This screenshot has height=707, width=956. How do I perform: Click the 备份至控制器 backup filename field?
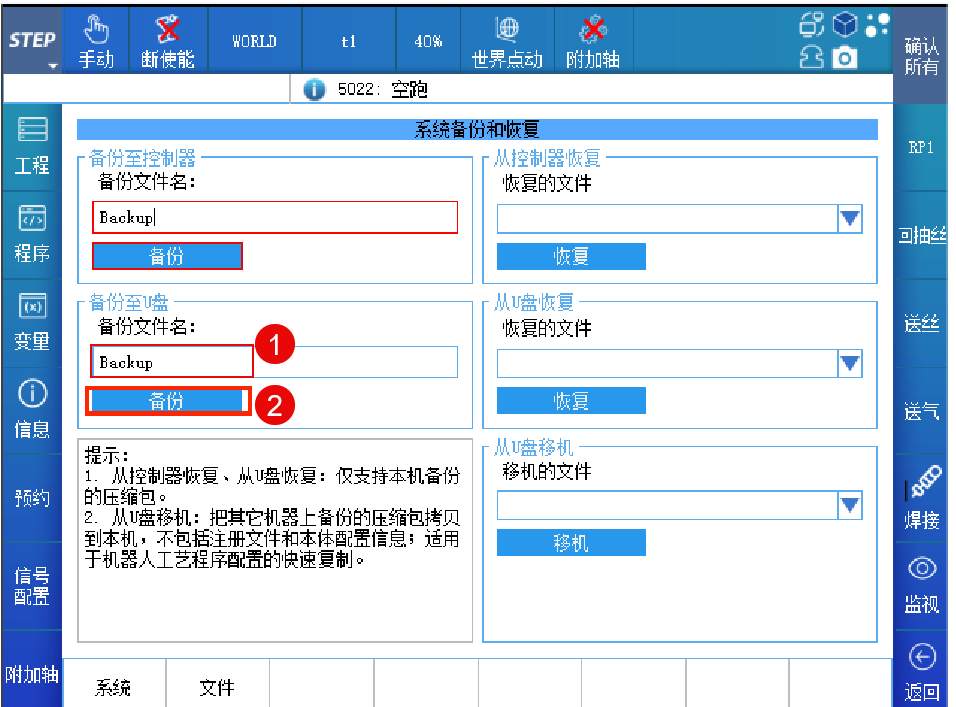tap(274, 218)
